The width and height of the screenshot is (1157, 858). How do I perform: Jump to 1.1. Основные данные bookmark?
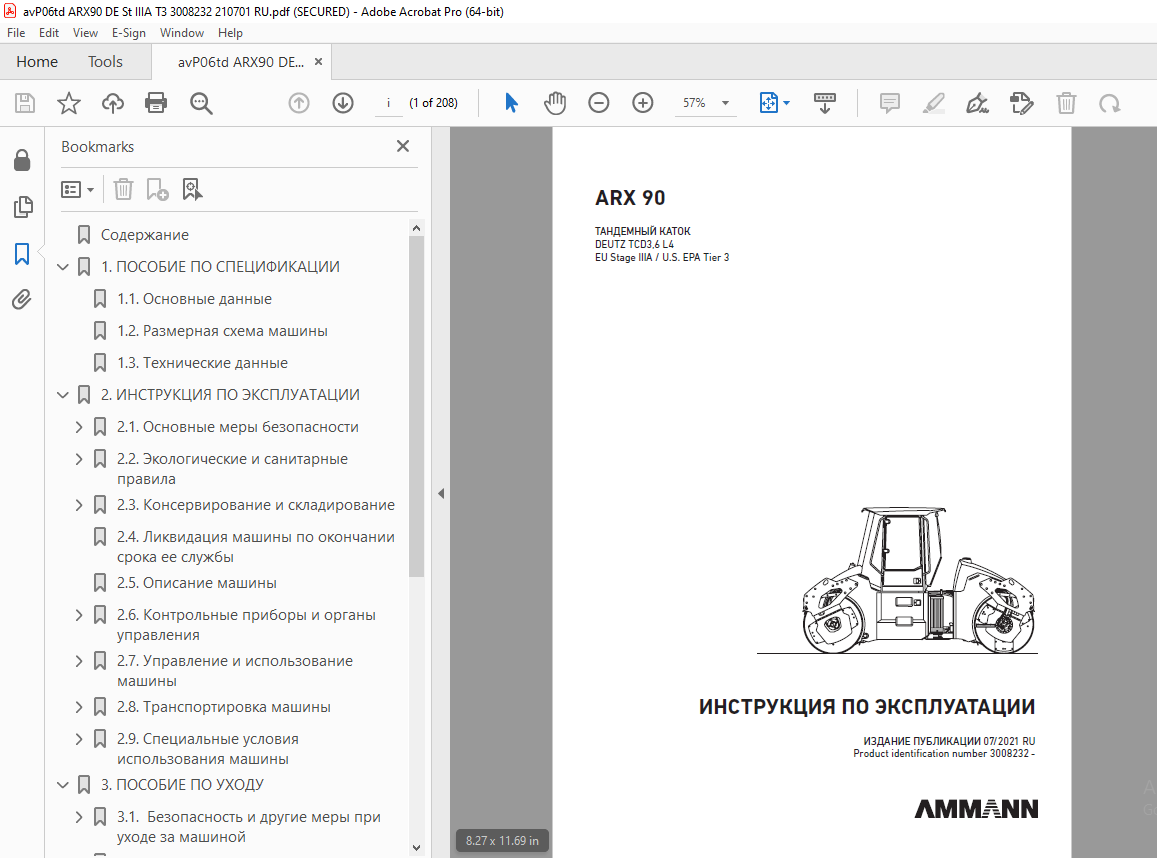[194, 299]
